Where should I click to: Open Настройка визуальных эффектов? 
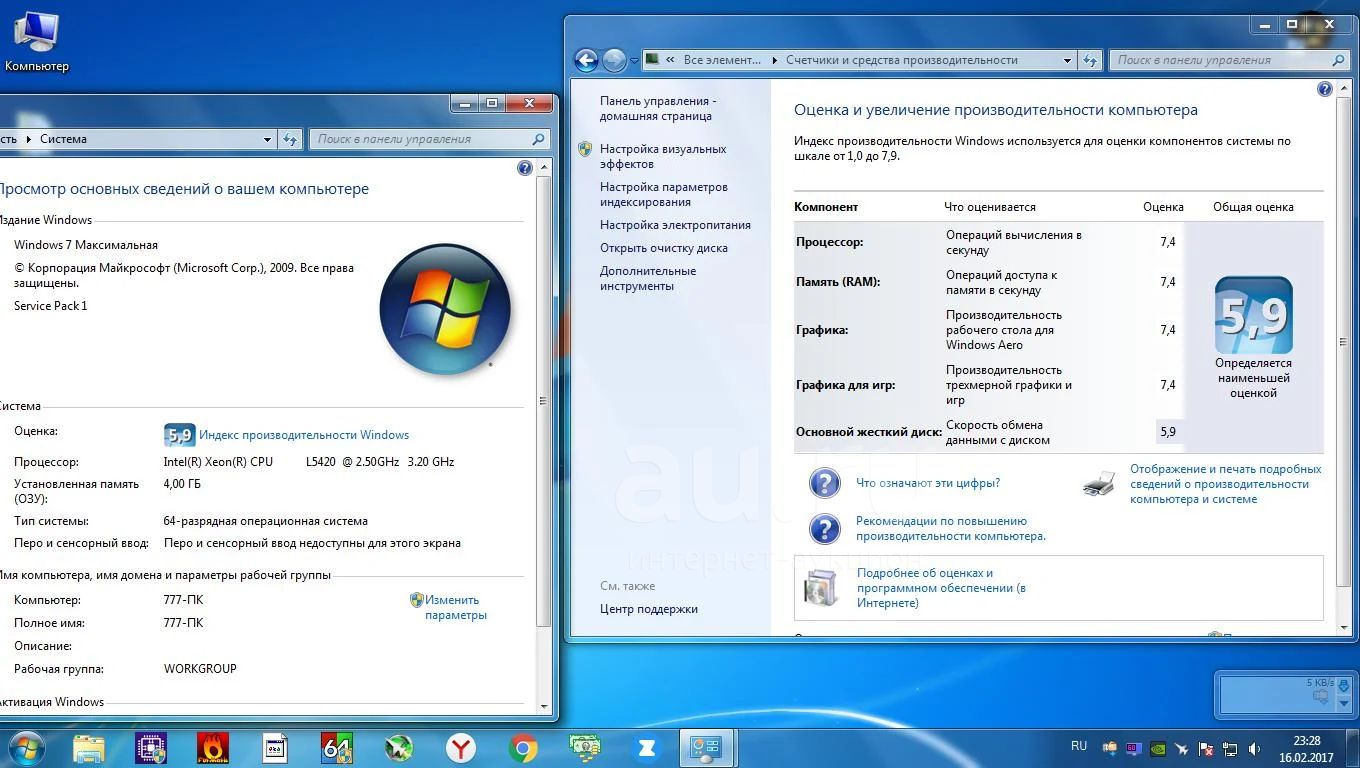[x=663, y=156]
